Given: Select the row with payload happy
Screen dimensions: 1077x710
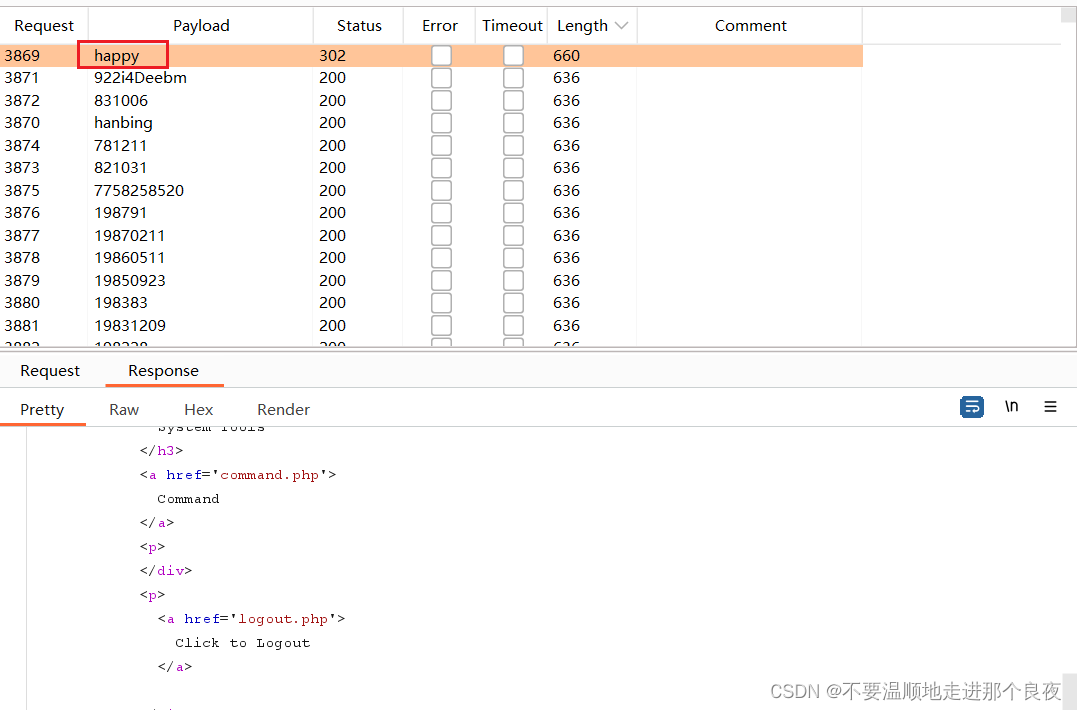Looking at the screenshot, I should pyautogui.click(x=431, y=56).
